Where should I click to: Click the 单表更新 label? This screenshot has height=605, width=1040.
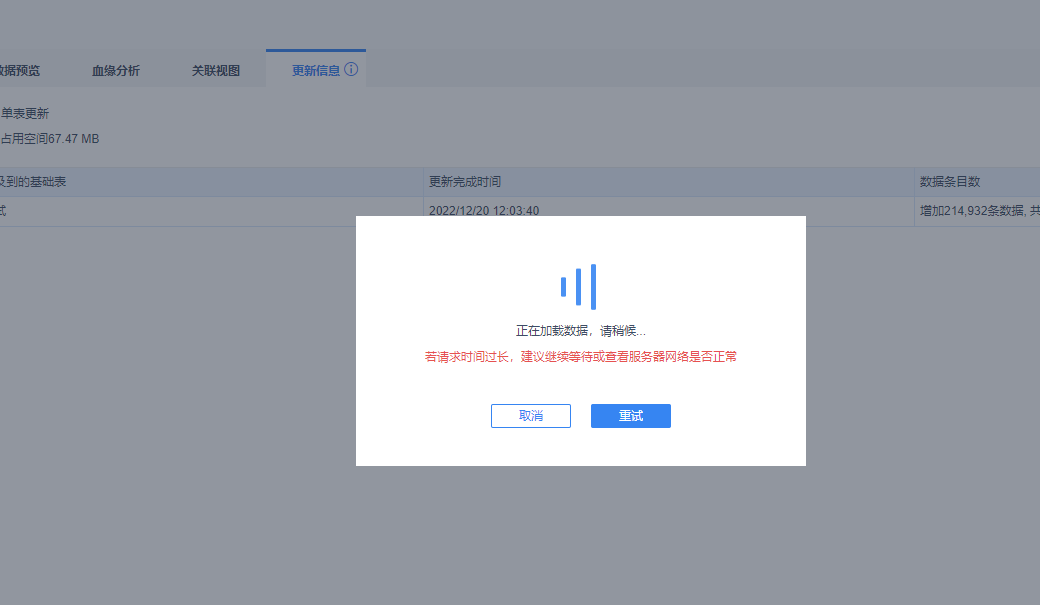coord(25,113)
